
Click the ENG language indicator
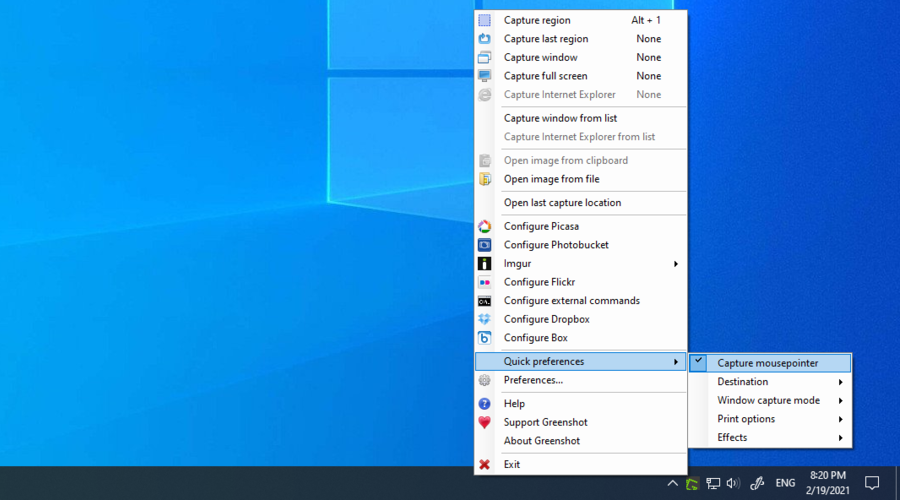point(785,483)
